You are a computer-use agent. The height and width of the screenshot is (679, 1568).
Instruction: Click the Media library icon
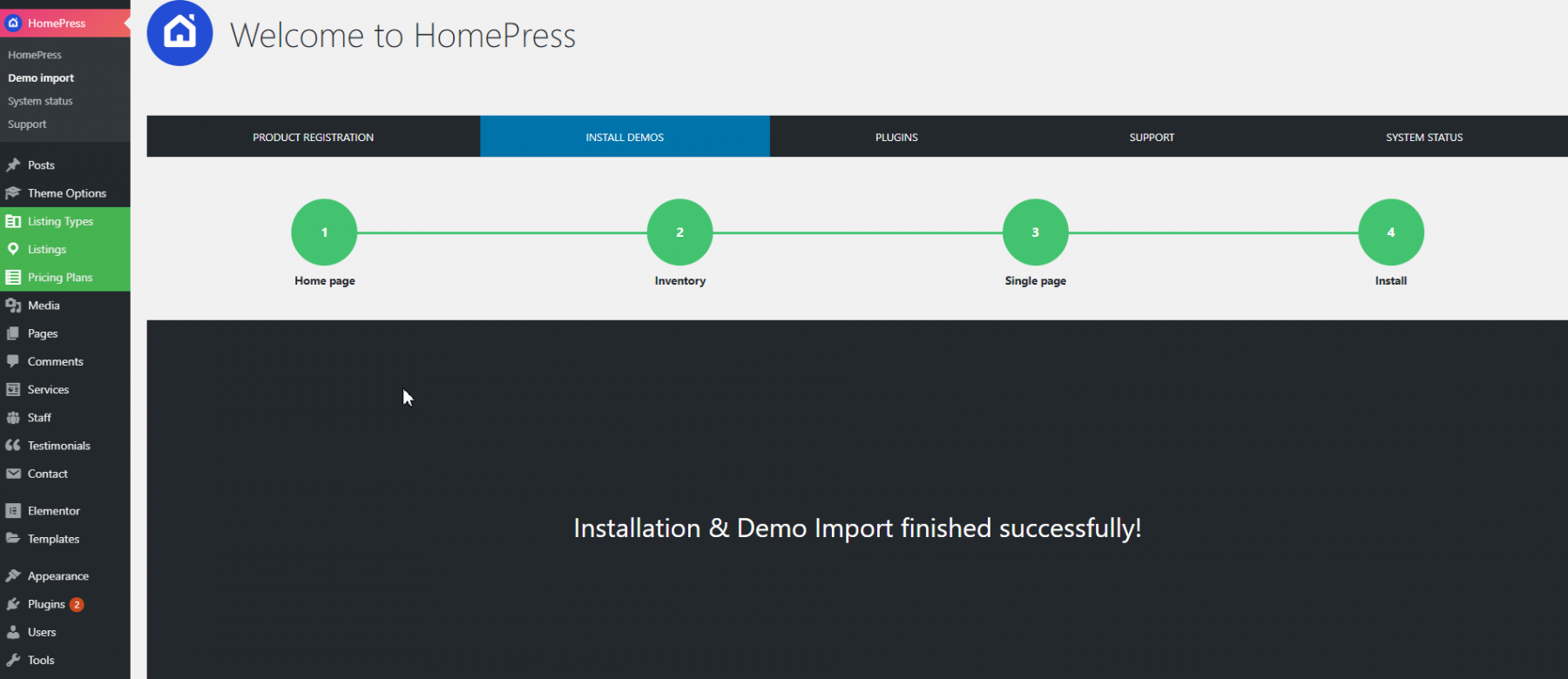pyautogui.click(x=13, y=306)
